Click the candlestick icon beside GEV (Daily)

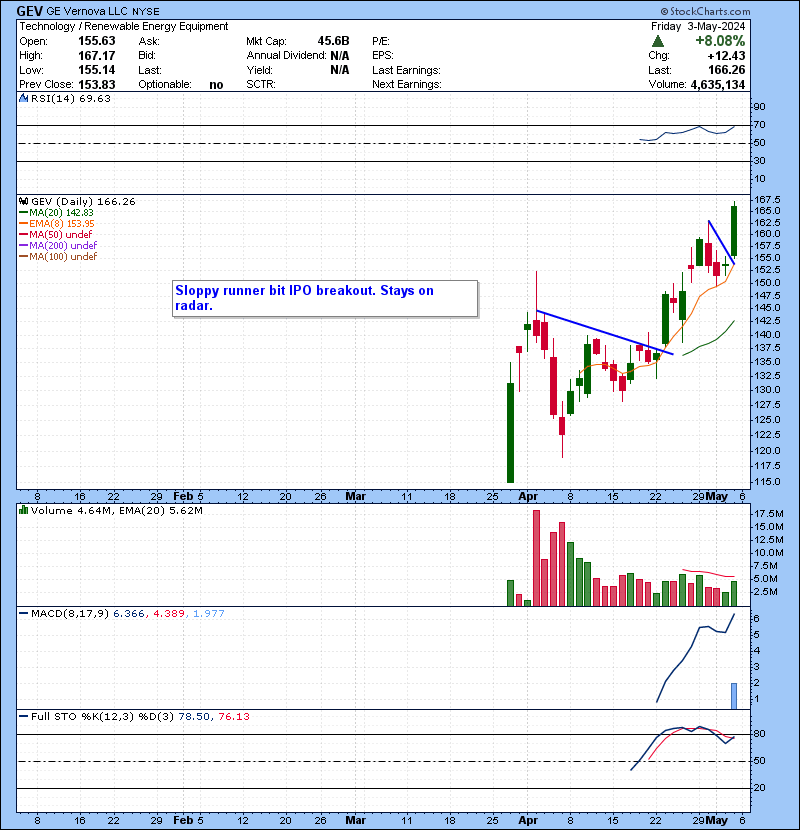[23, 202]
